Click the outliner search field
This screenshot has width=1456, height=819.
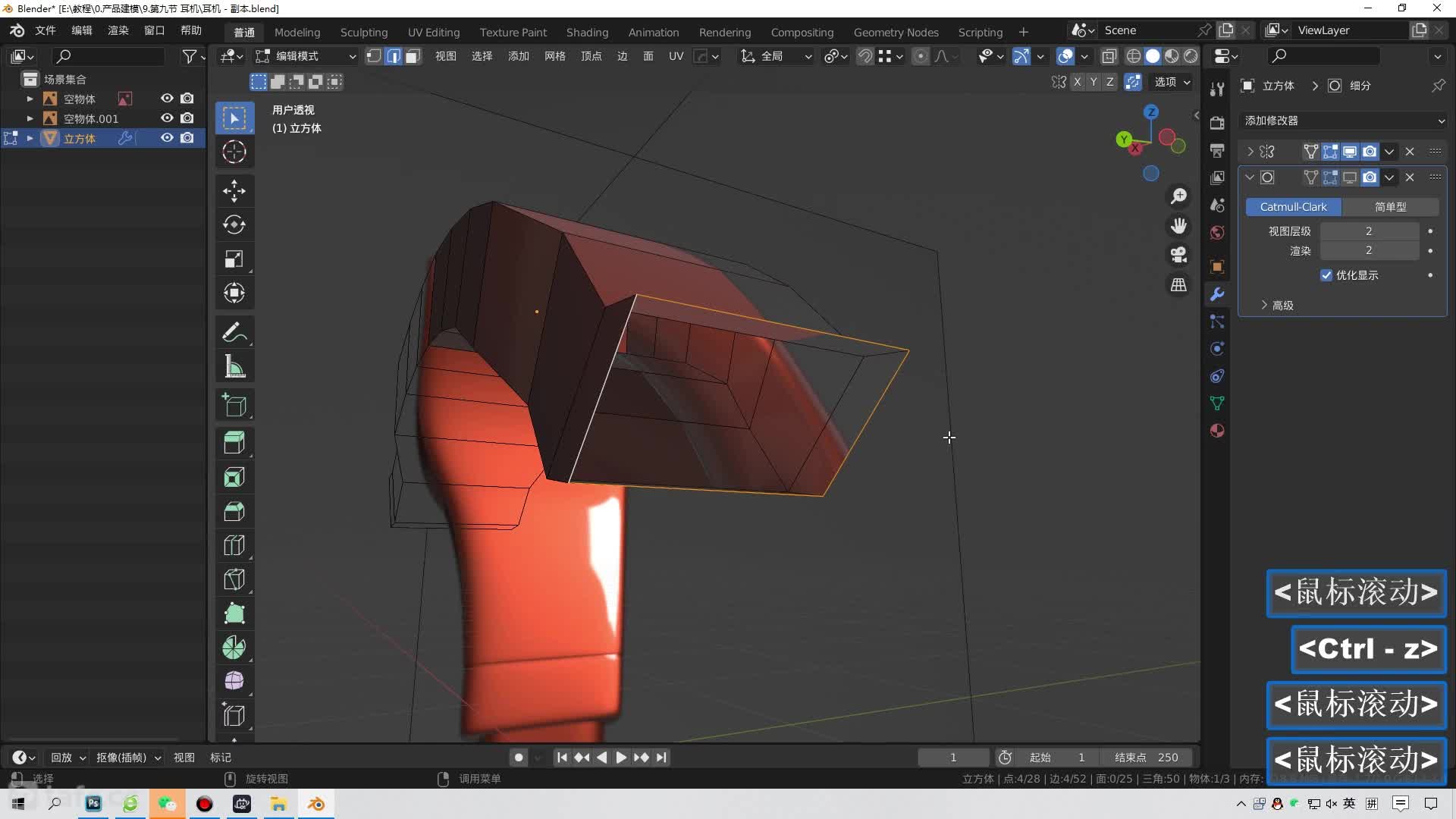pyautogui.click(x=108, y=56)
